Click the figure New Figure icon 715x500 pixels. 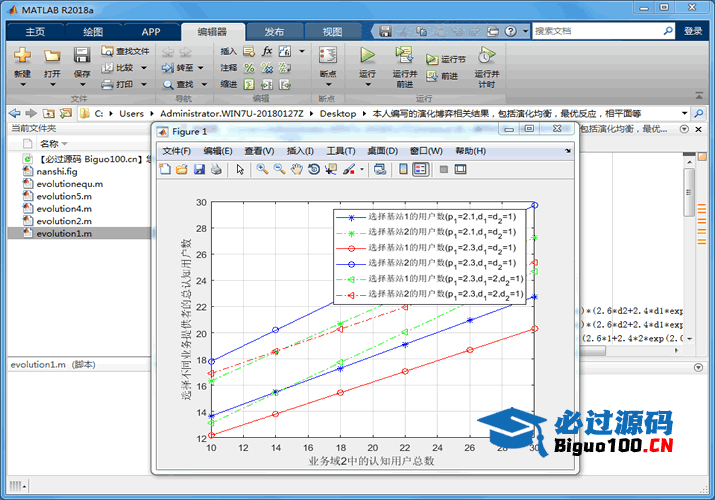(165, 170)
